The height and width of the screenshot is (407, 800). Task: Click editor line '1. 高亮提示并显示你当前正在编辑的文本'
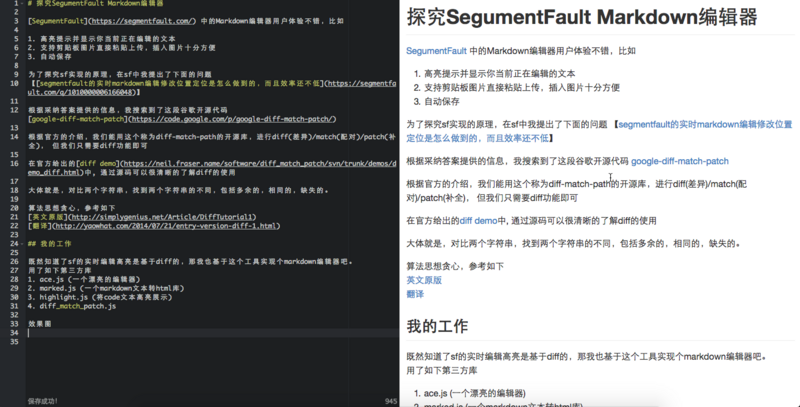tap(102, 39)
